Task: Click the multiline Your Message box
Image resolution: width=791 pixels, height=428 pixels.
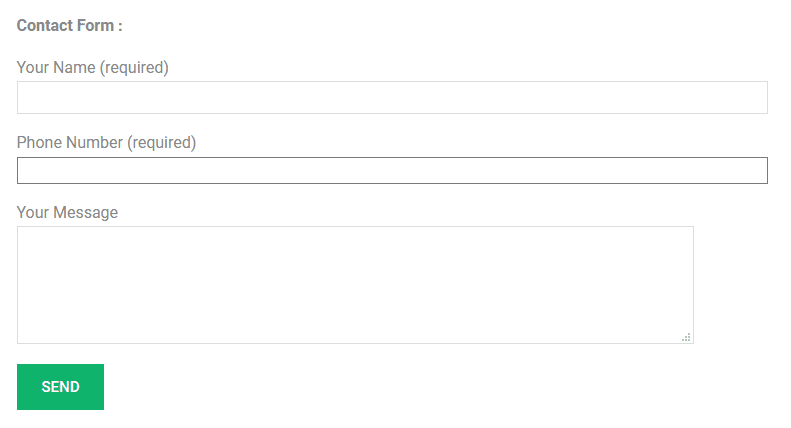Action: point(355,285)
